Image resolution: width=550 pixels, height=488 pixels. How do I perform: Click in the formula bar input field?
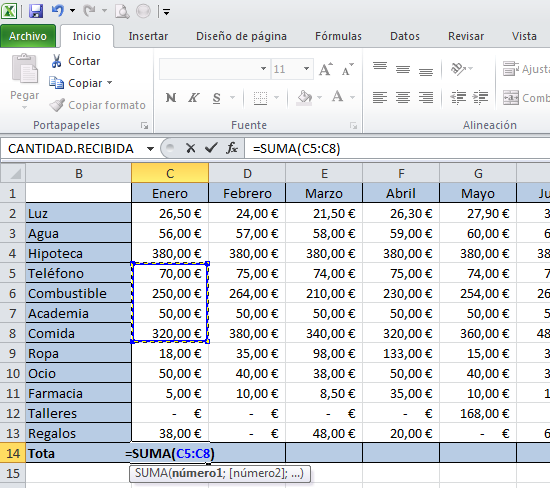pyautogui.click(x=397, y=149)
